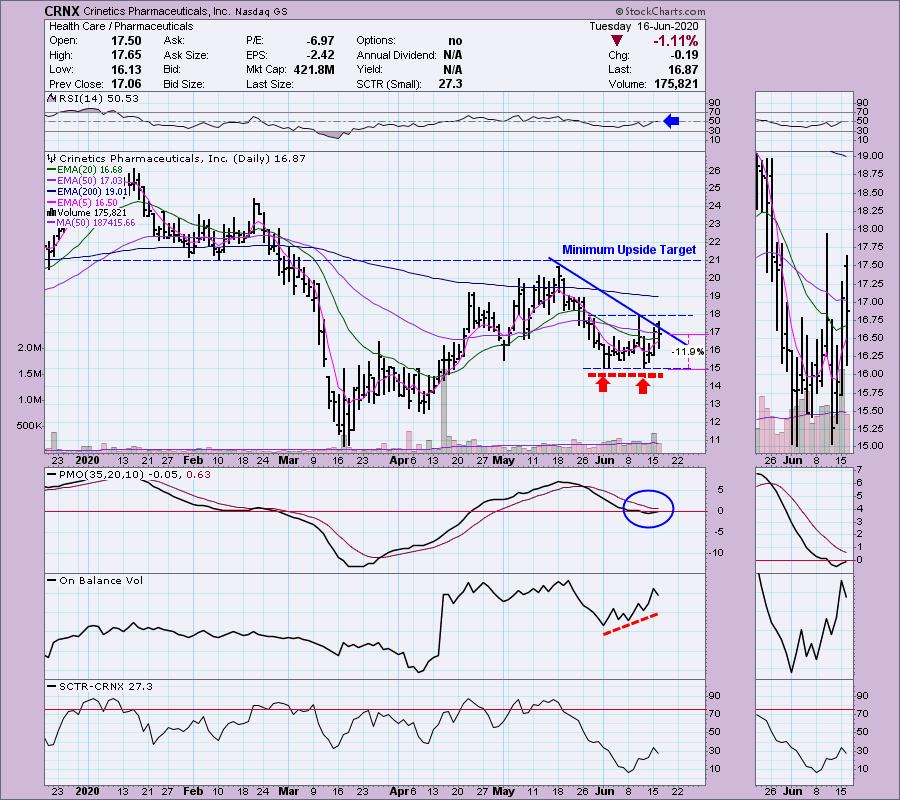Viewport: 900px width, 800px height.
Task: Click the EMA(200) 19.01 legend entry
Action: click(92, 192)
